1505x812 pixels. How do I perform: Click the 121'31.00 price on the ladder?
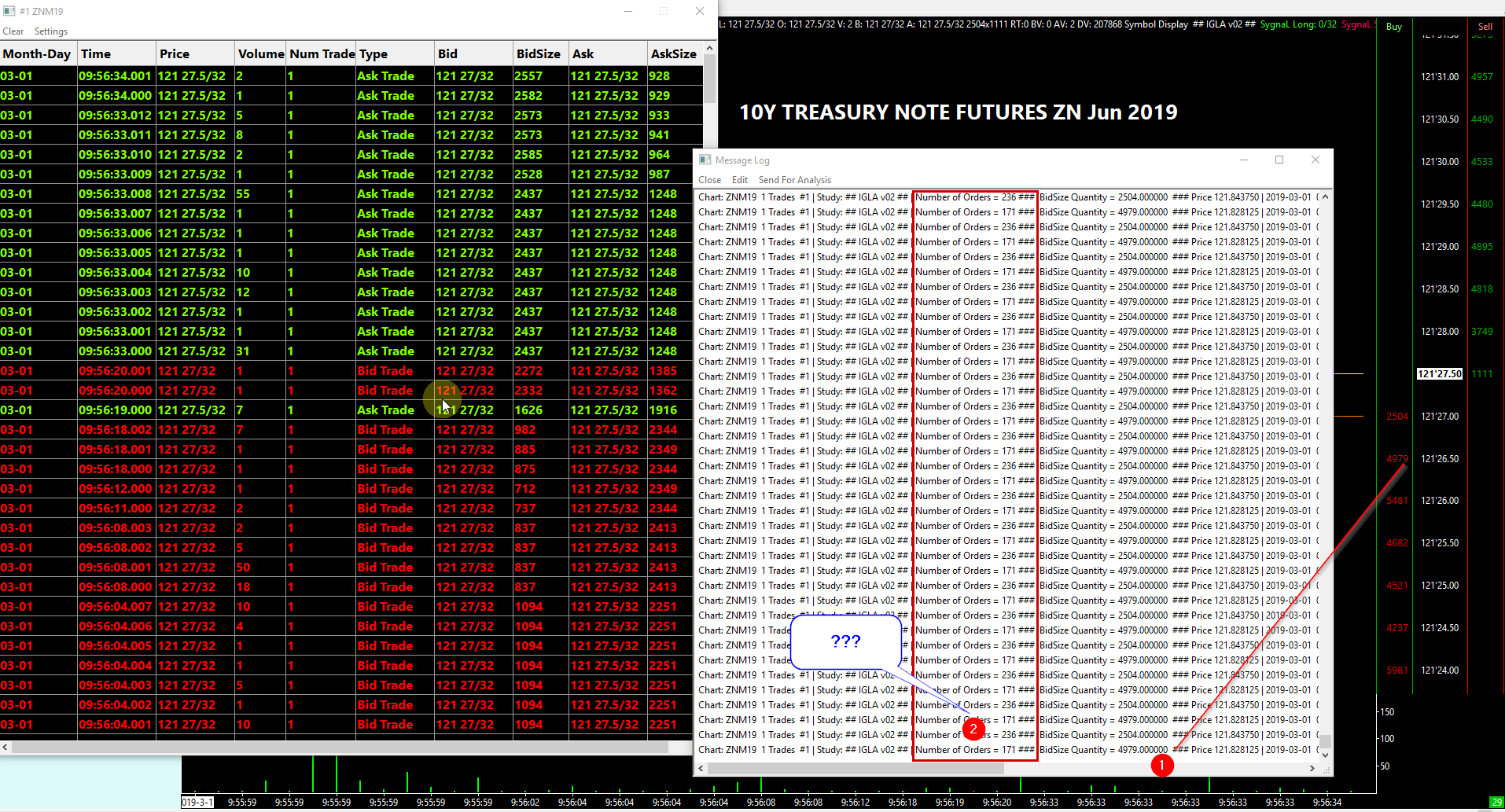1440,77
